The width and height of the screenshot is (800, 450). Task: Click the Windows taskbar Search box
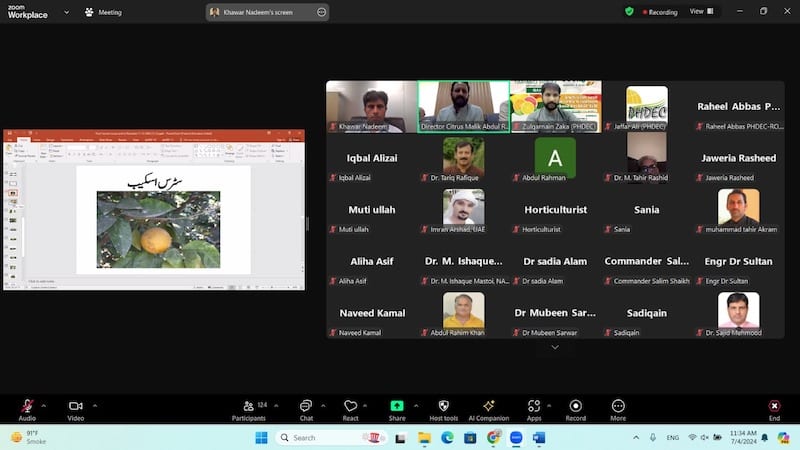pyautogui.click(x=340, y=438)
